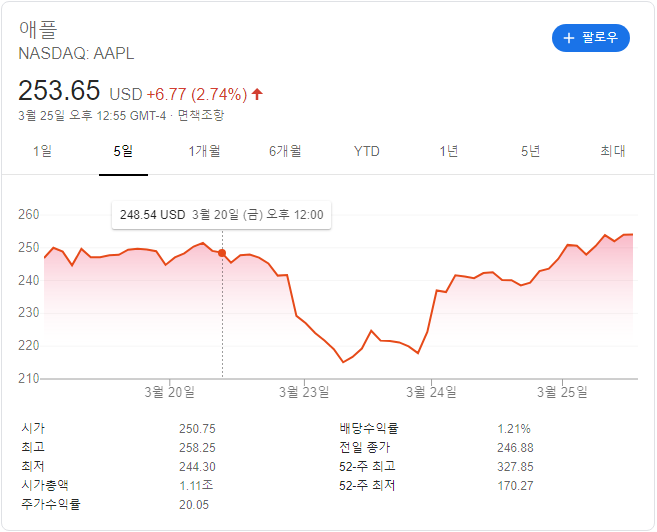Click the 3월 24일 axis label
Viewport: 657px width, 532px height.
point(431,393)
